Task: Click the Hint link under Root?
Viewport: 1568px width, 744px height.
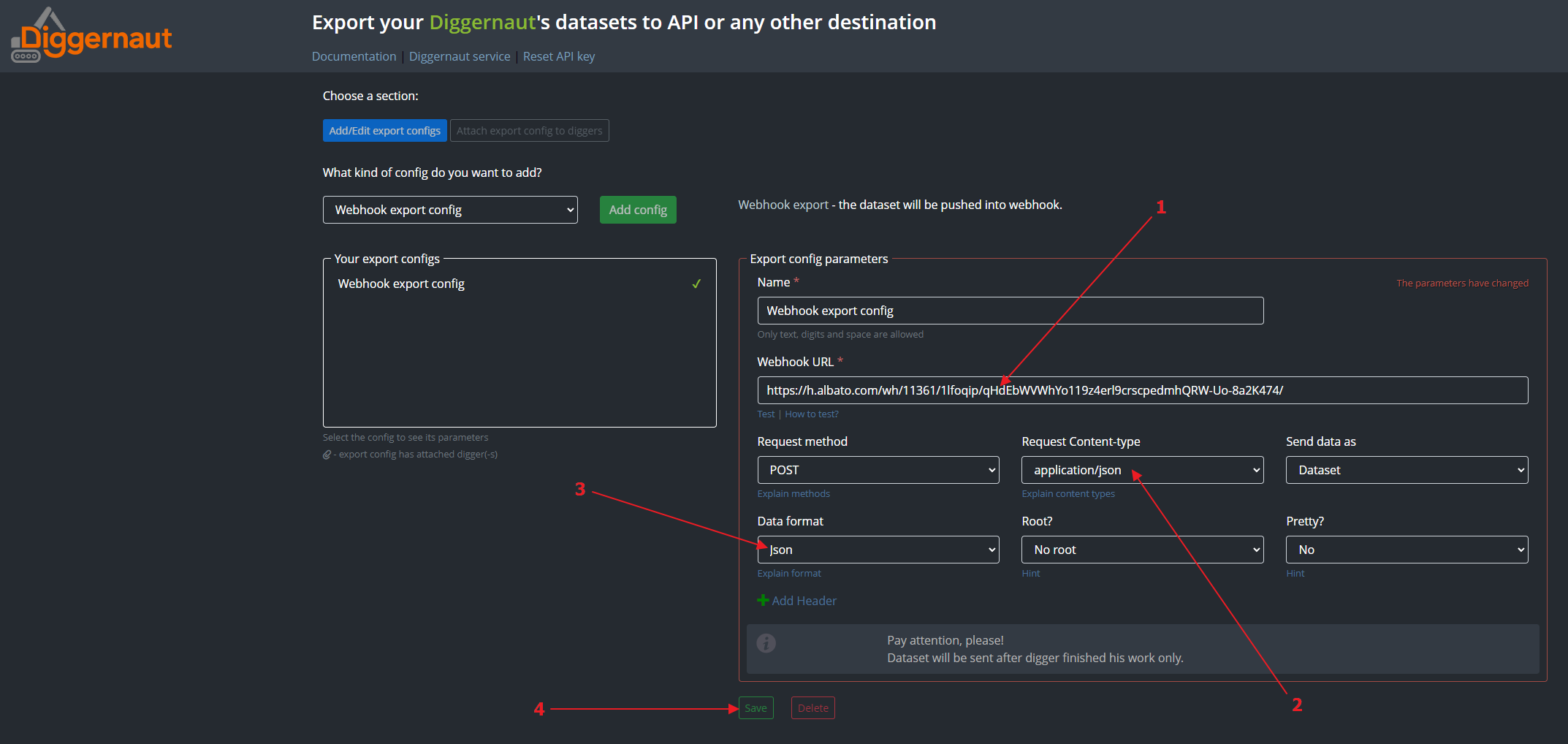Action: (1031, 573)
